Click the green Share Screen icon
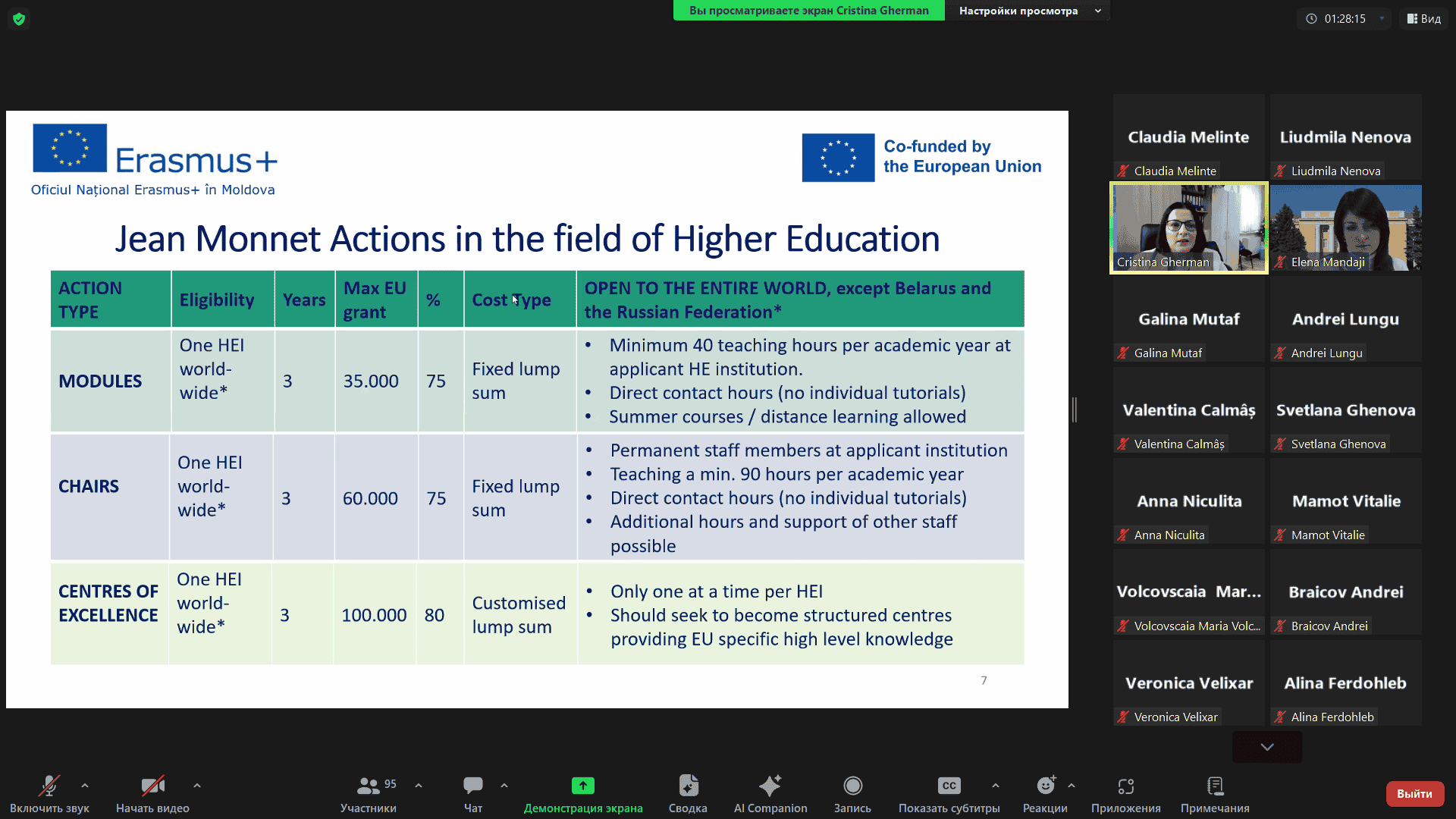This screenshot has width=1456, height=819. [x=582, y=786]
